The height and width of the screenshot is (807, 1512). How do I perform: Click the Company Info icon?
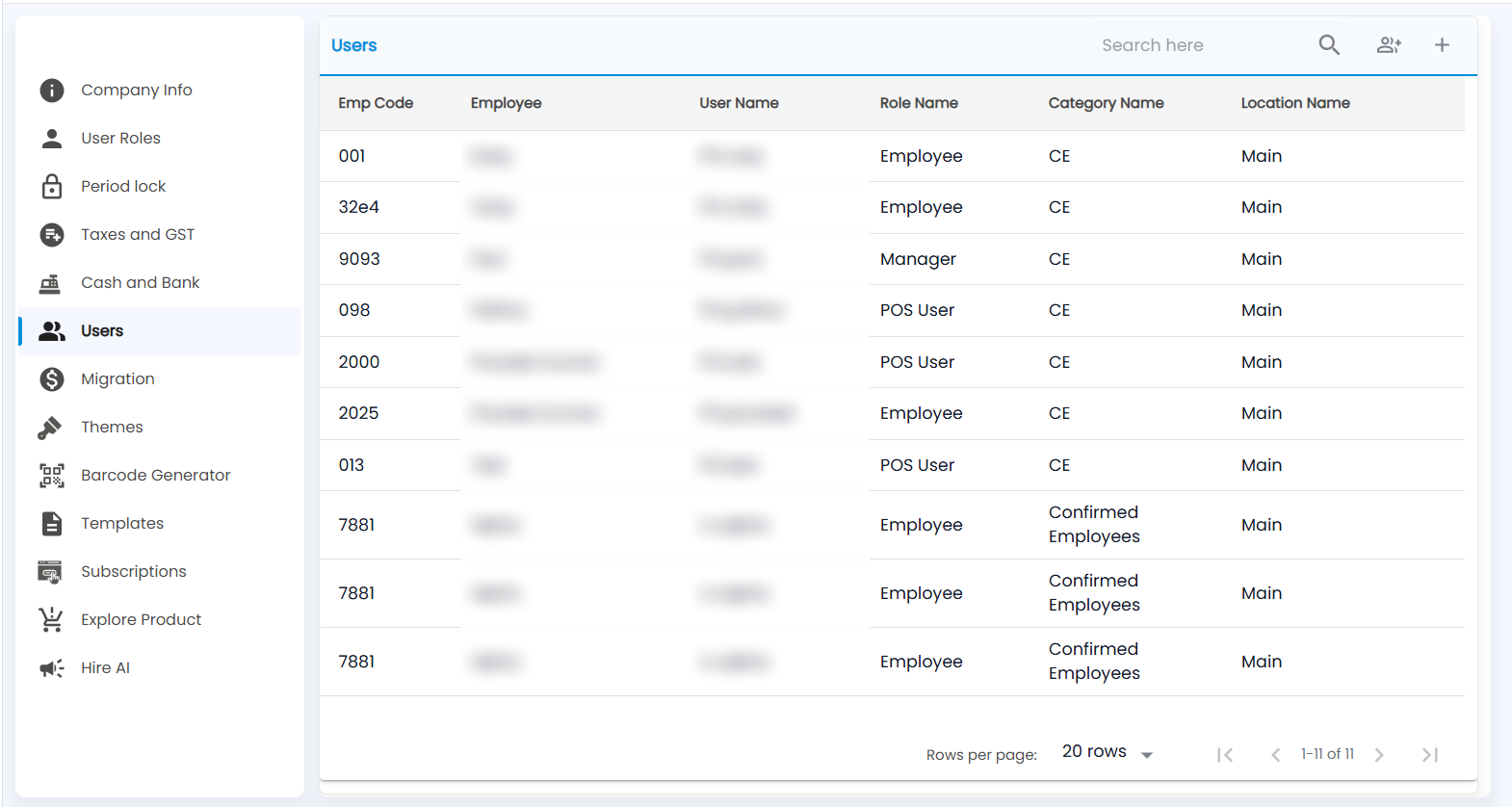[x=52, y=91]
